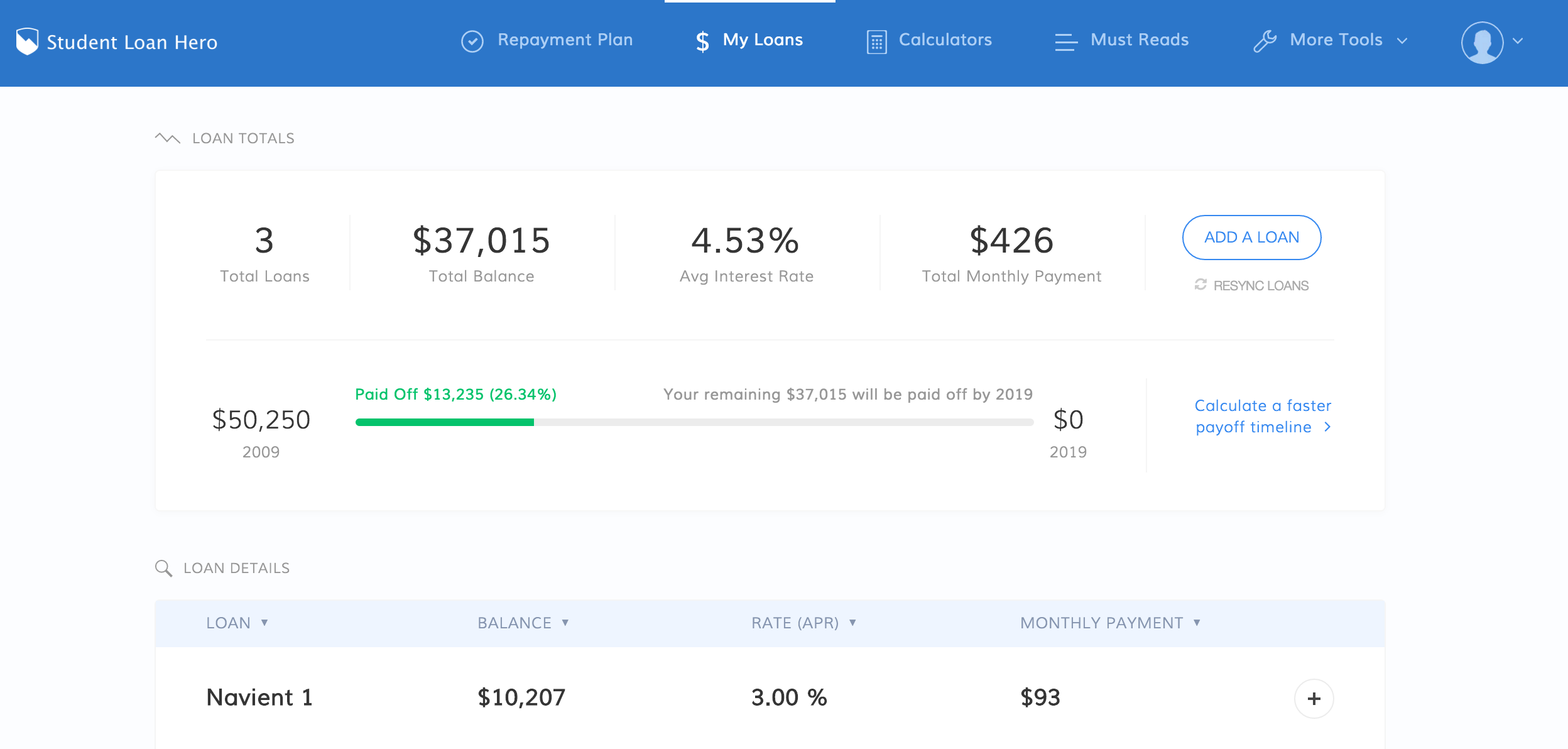This screenshot has height=749, width=1568.
Task: Click the Resync Loans refresh icon
Action: coord(1201,284)
